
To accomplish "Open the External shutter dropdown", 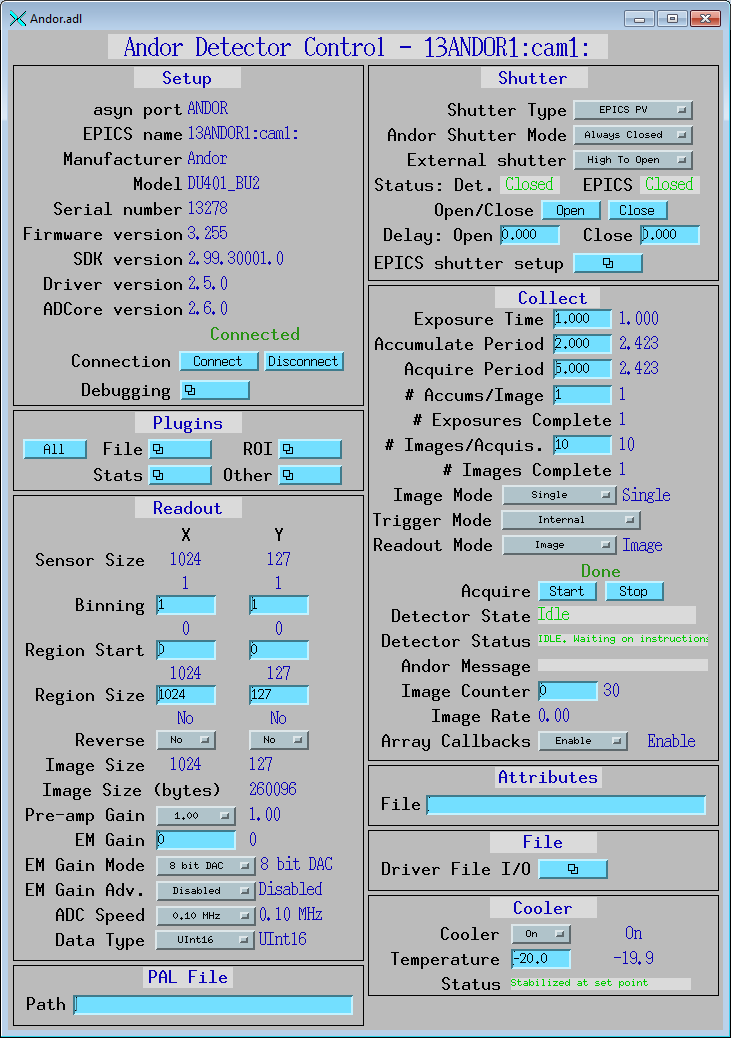I will pos(633,160).
